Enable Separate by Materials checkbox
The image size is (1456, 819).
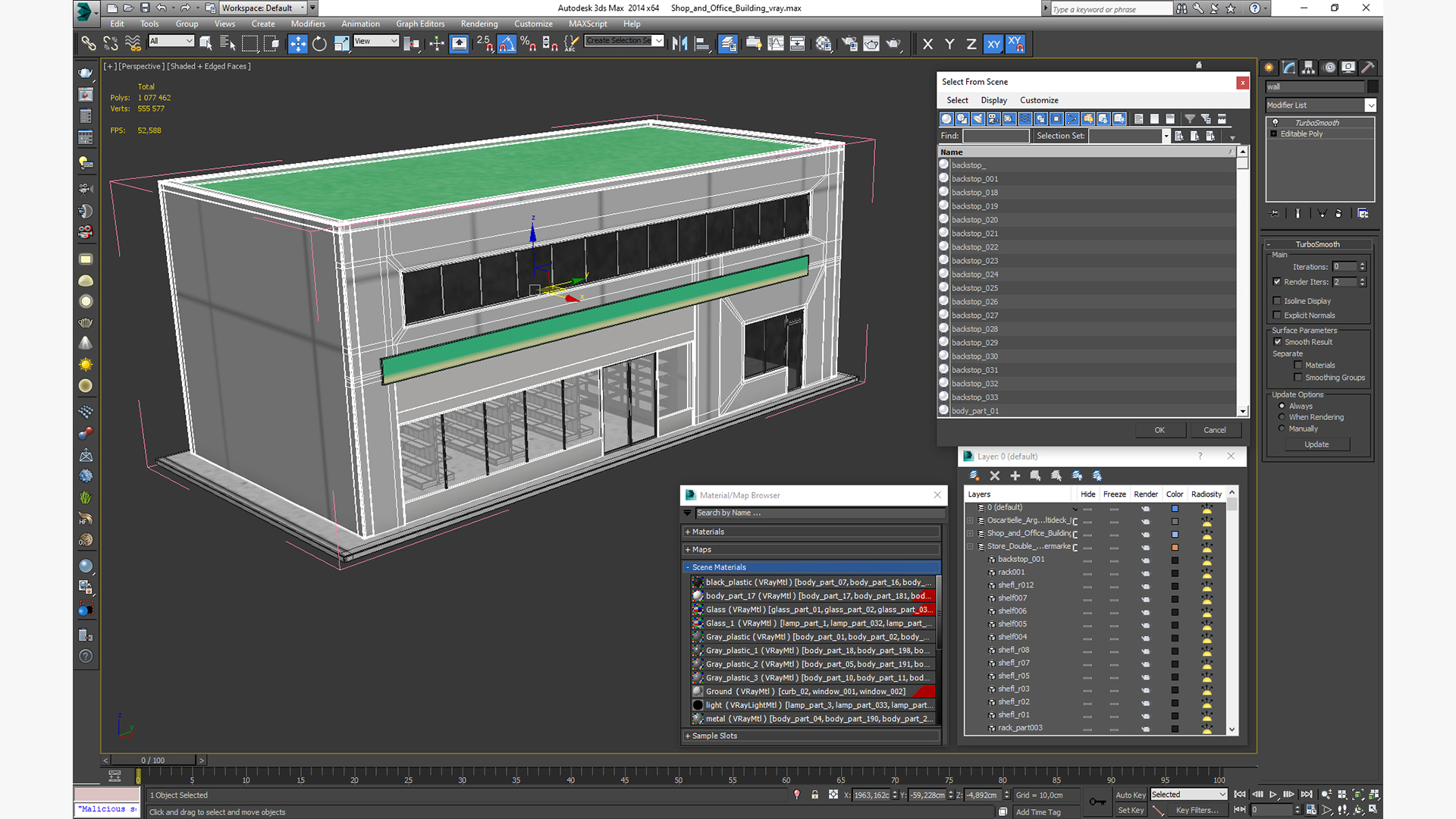(x=1298, y=366)
